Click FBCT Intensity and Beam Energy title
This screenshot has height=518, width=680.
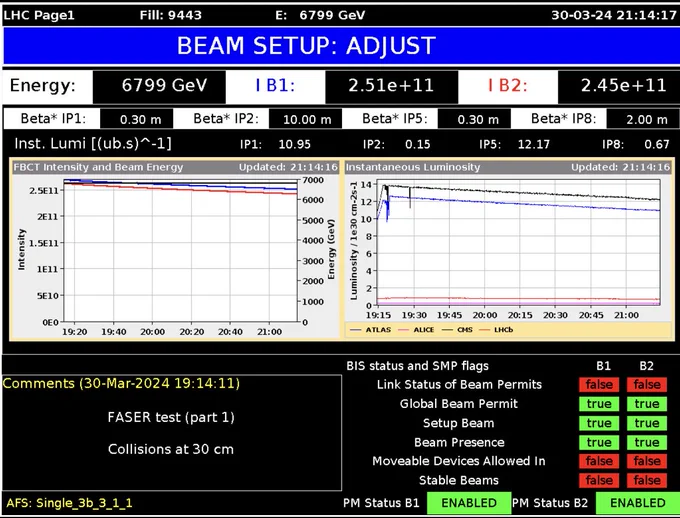[x=98, y=167]
